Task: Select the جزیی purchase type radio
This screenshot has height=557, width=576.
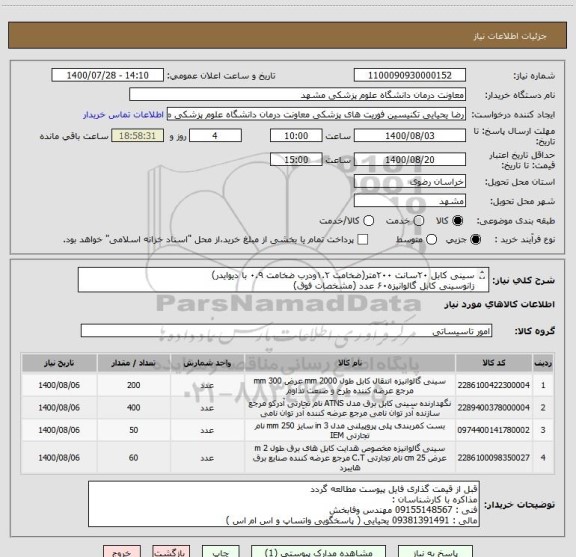Action: [476, 240]
